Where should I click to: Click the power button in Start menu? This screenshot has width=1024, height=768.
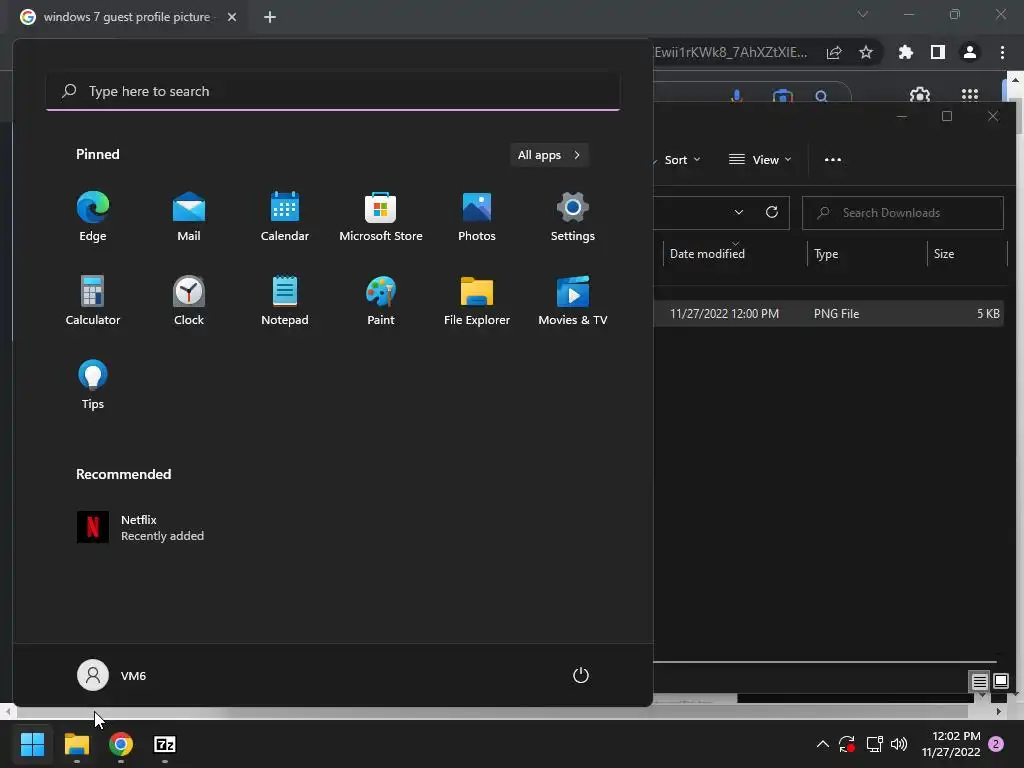pos(581,675)
